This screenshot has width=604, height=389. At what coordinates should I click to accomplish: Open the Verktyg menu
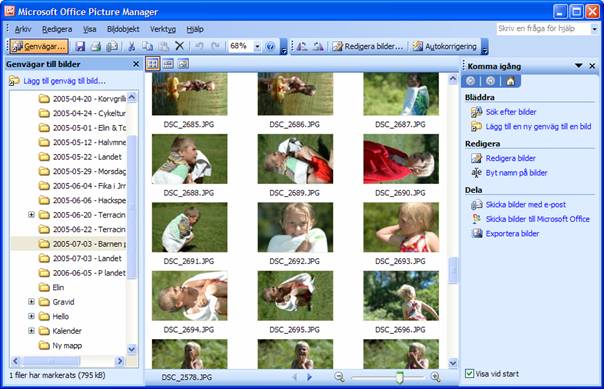[x=163, y=29]
